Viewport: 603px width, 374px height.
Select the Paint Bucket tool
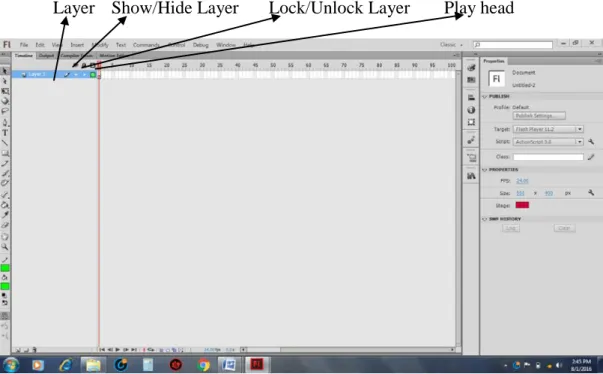coord(5,205)
